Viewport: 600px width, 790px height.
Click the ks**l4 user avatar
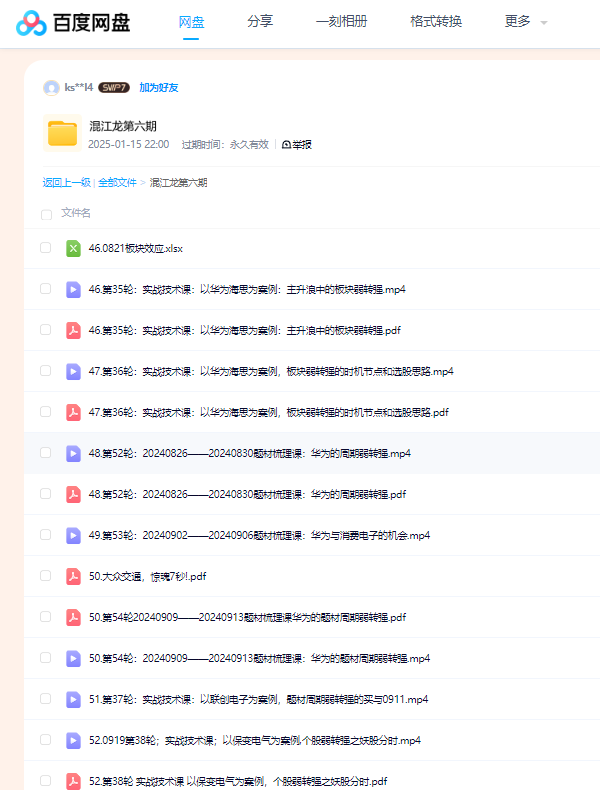pyautogui.click(x=51, y=88)
